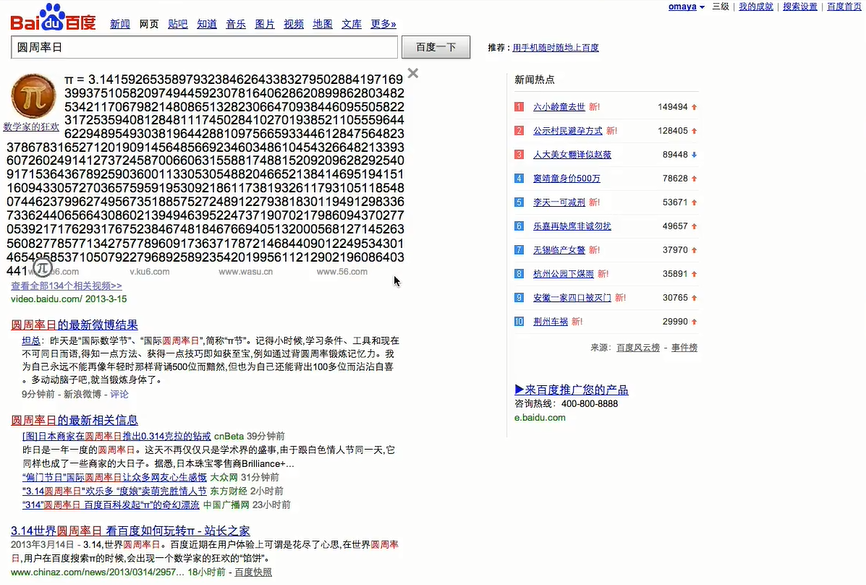Open the 百度风云榜 source link

pyautogui.click(x=638, y=347)
